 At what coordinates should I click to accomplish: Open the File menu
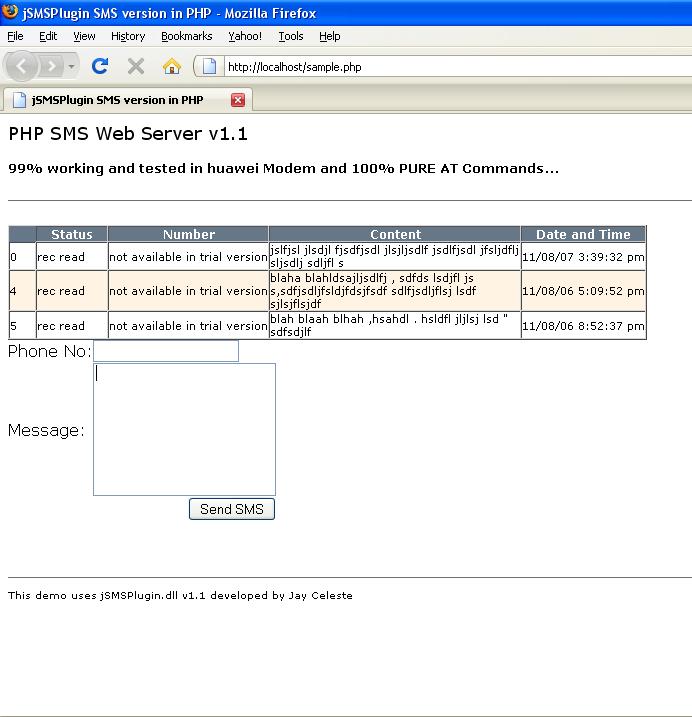tap(15, 36)
